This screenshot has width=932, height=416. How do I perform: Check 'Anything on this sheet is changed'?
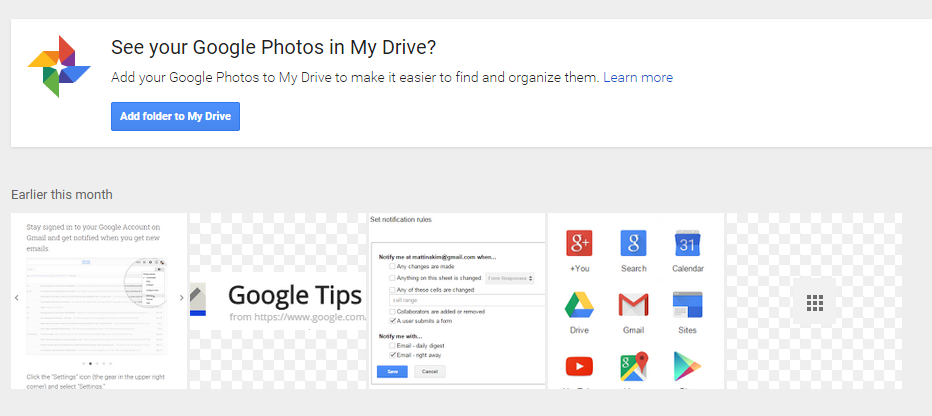pos(392,278)
